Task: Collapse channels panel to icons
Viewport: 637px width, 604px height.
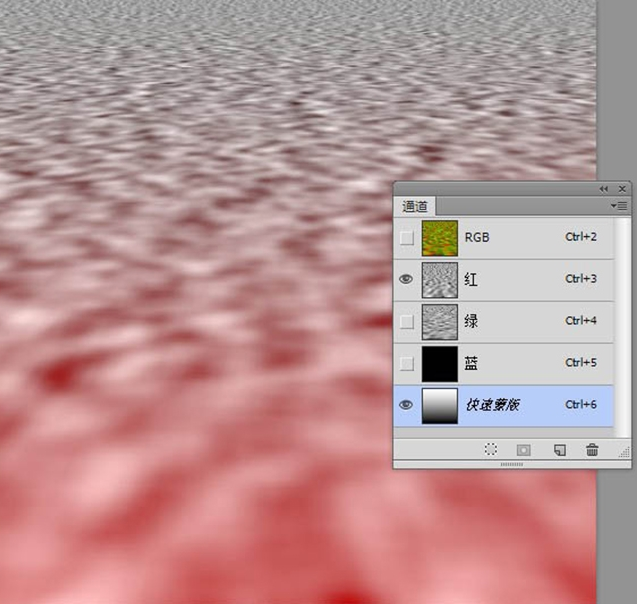Action: point(604,189)
